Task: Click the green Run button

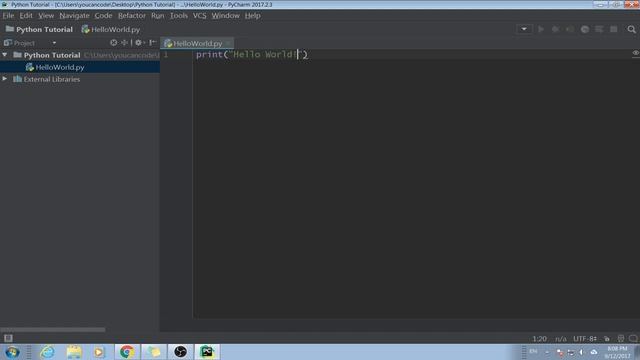Action: (x=541, y=29)
